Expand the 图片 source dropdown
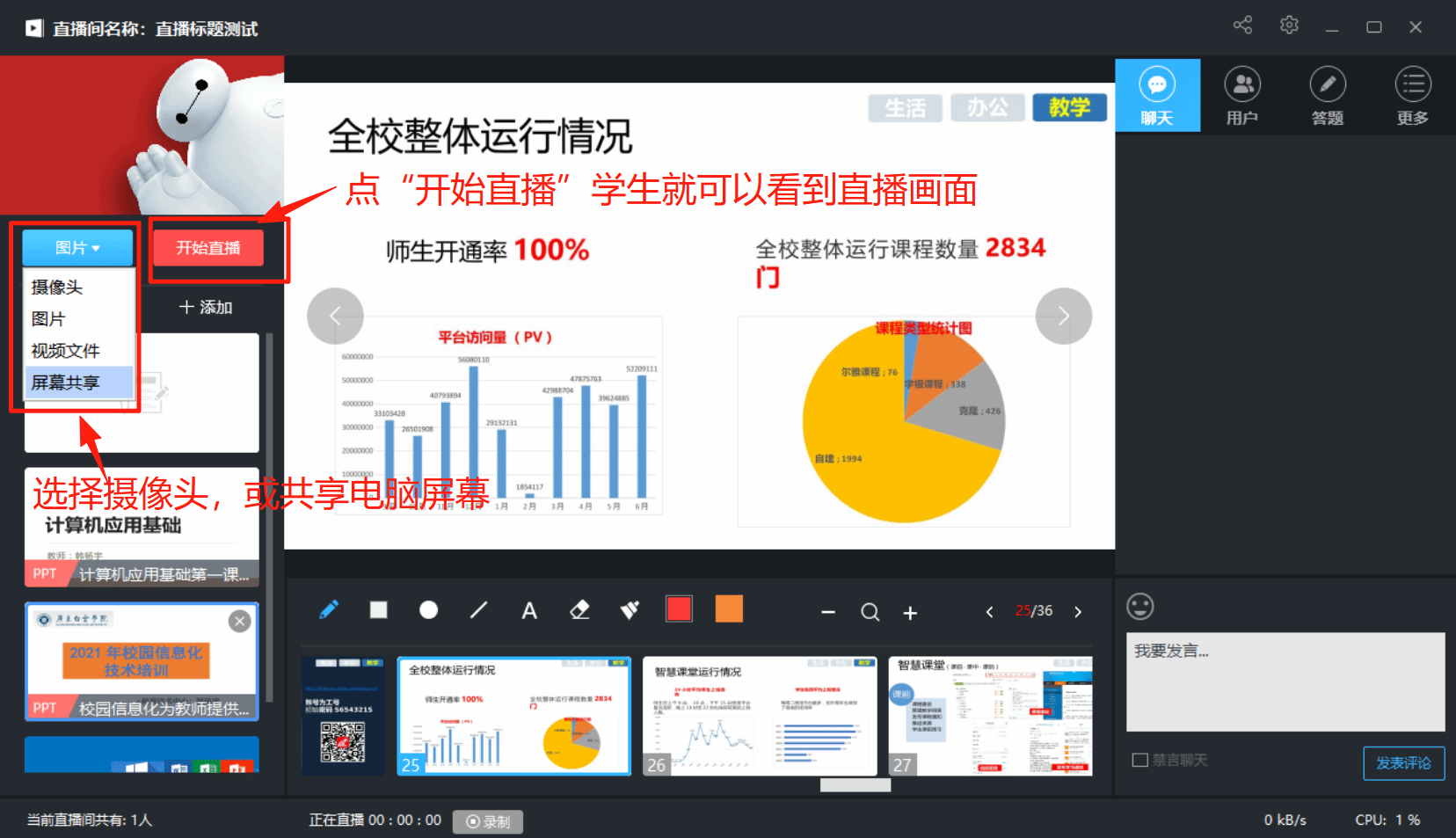The height and width of the screenshot is (838, 1456). [x=77, y=248]
